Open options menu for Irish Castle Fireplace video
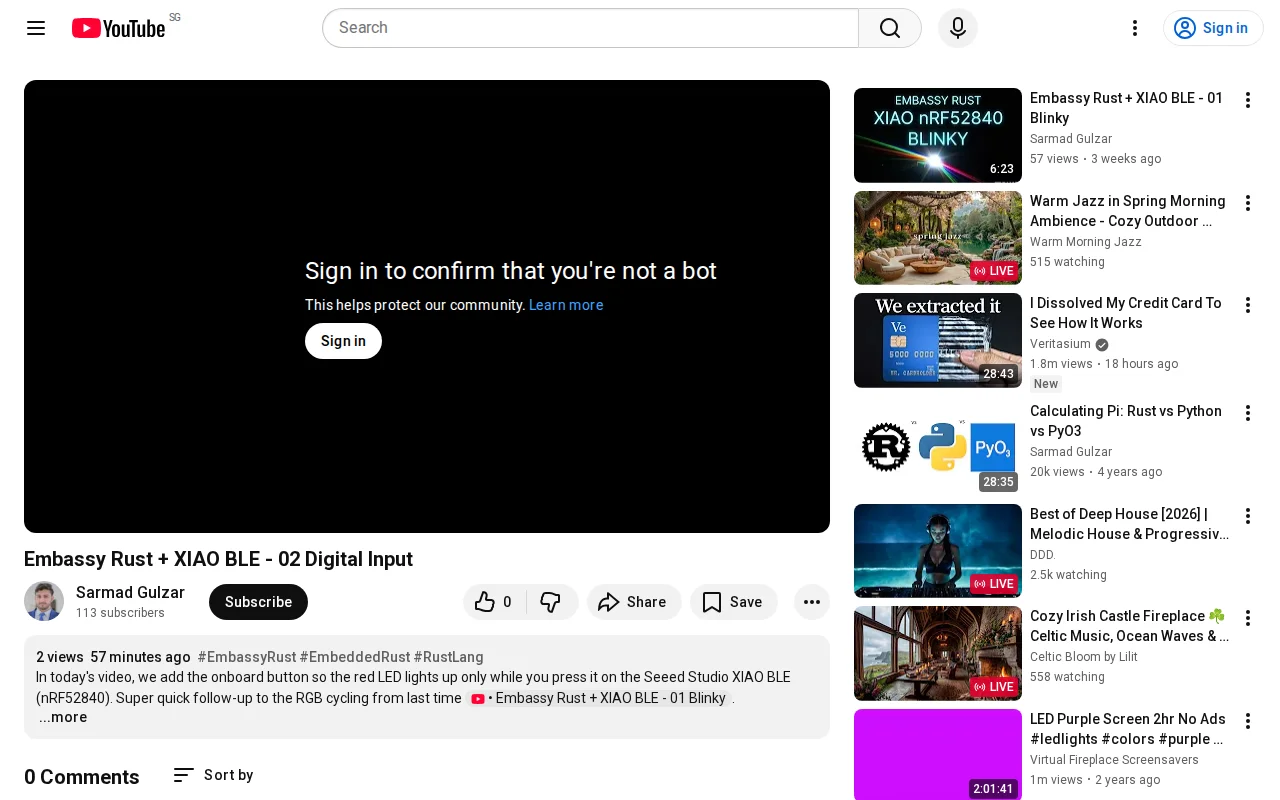The image size is (1280, 800). click(x=1248, y=618)
